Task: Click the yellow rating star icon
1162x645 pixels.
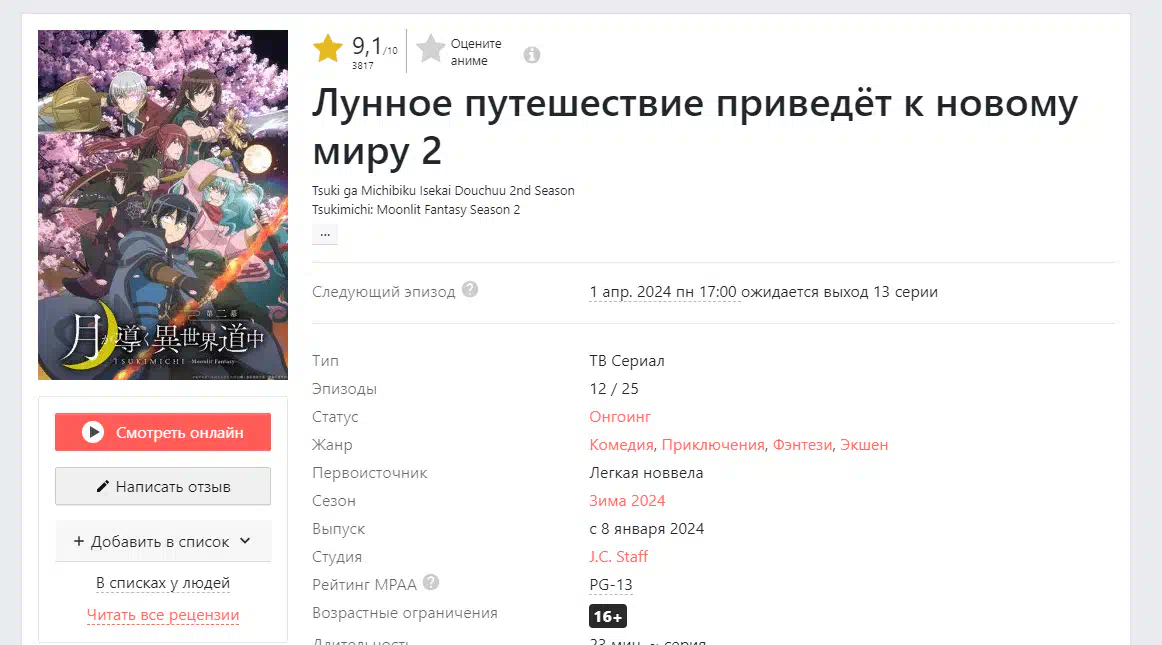Action: coord(328,49)
